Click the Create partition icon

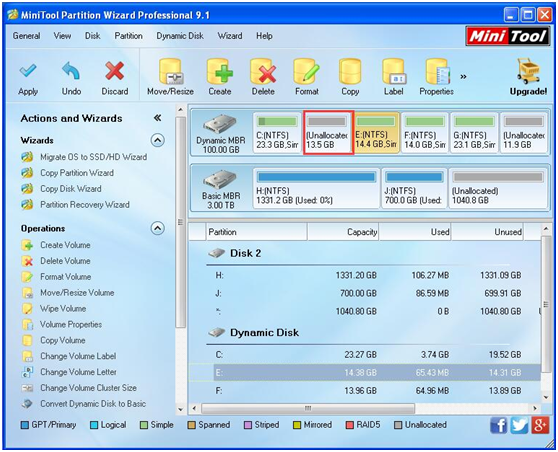pyautogui.click(x=220, y=71)
